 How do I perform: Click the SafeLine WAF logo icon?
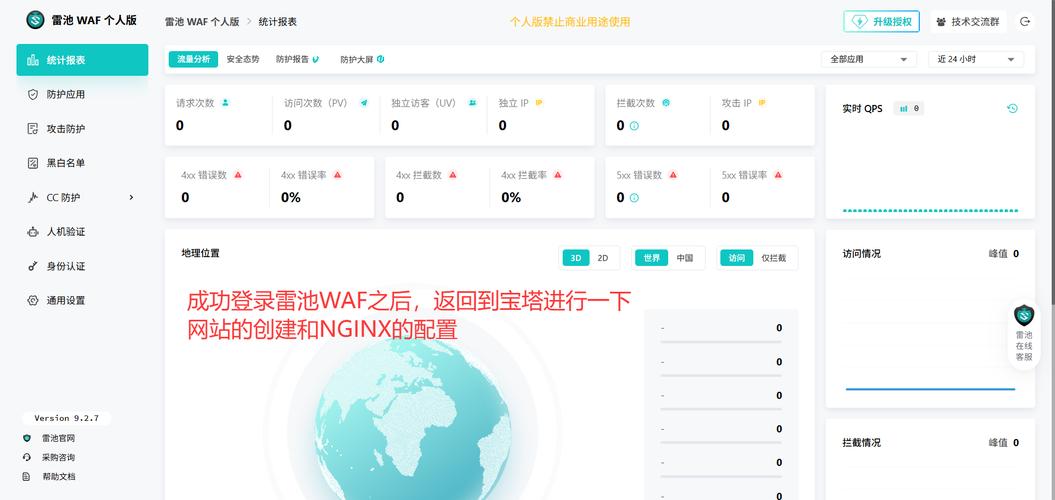click(35, 20)
